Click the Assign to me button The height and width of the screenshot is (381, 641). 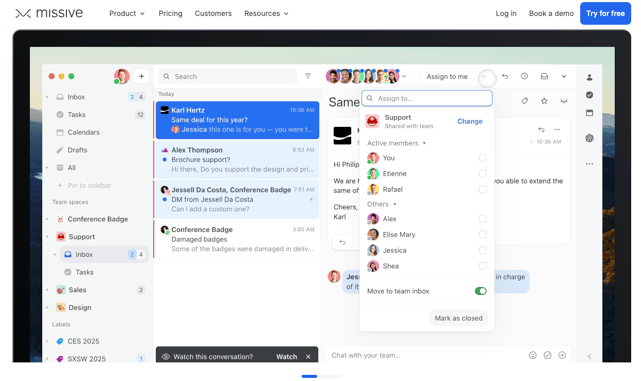(x=447, y=76)
